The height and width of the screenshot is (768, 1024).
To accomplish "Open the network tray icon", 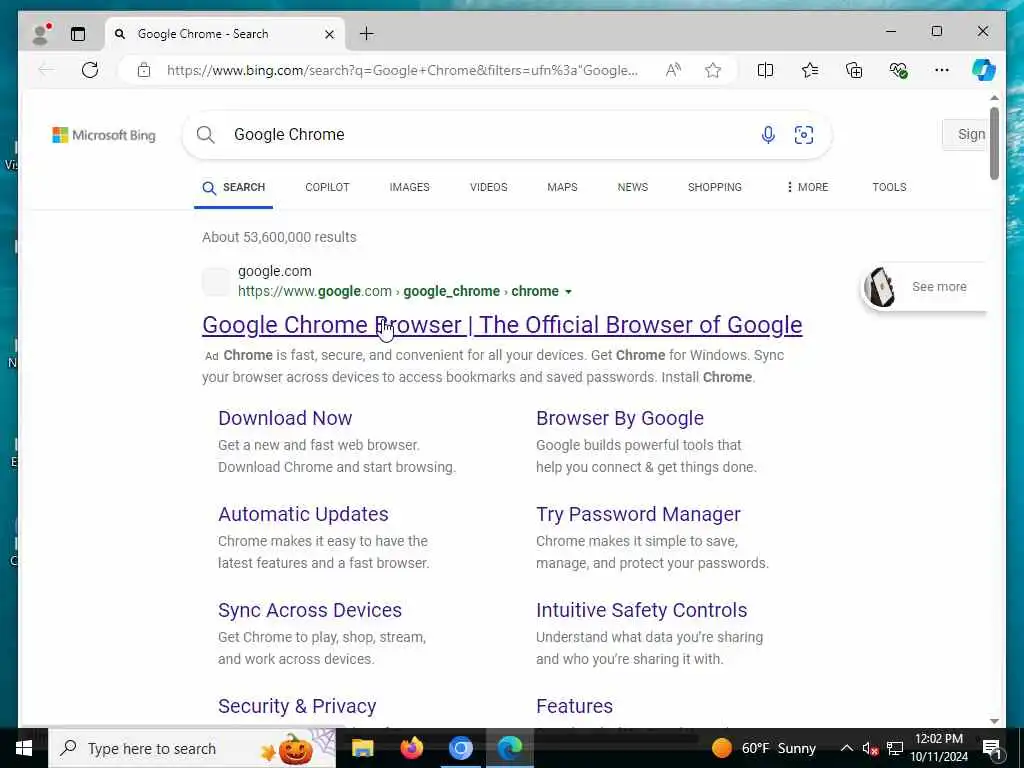I will pyautogui.click(x=895, y=748).
